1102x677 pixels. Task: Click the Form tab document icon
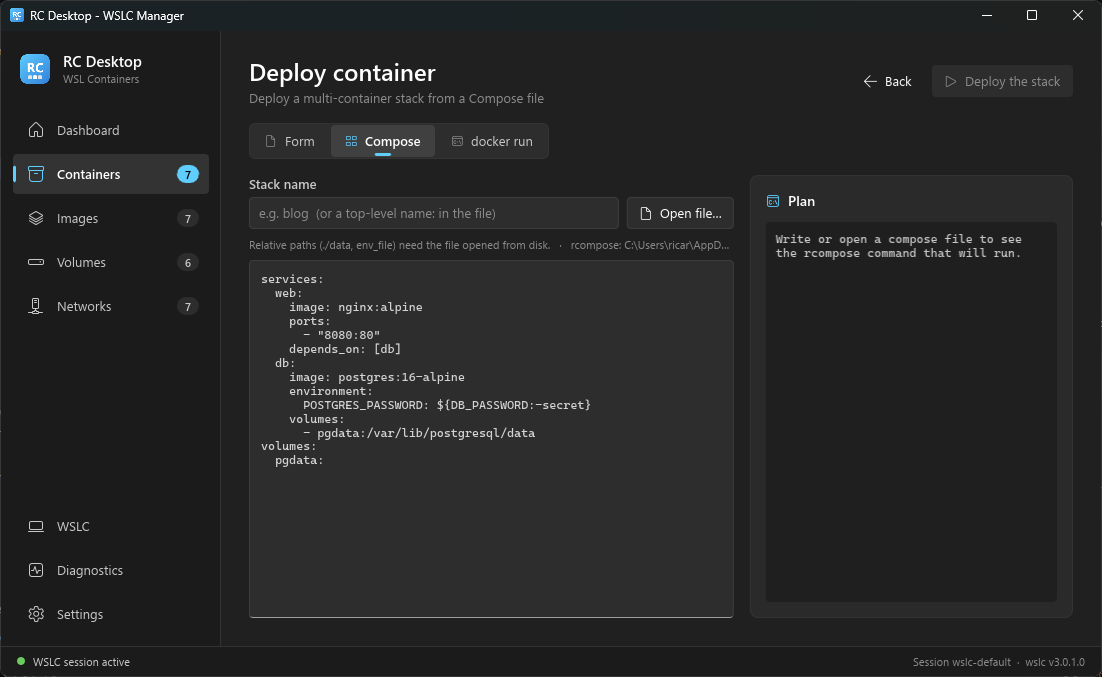click(271, 141)
